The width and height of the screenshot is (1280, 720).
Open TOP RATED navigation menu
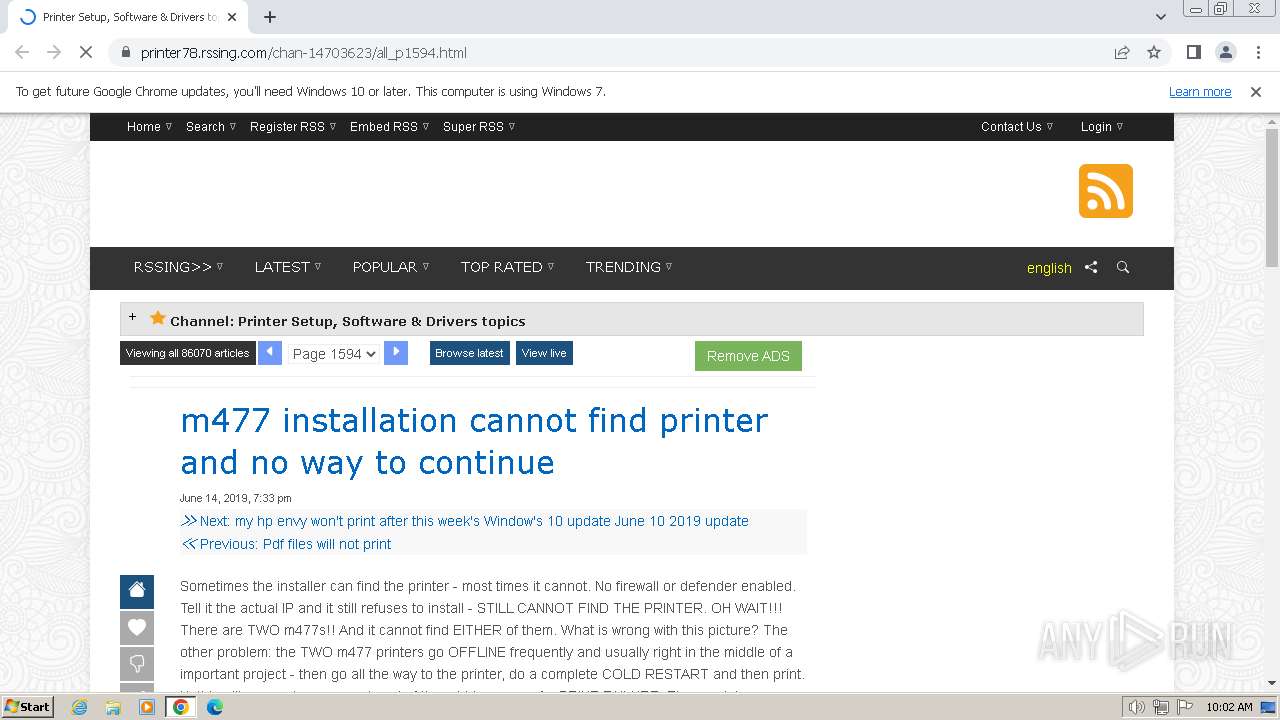tap(507, 267)
